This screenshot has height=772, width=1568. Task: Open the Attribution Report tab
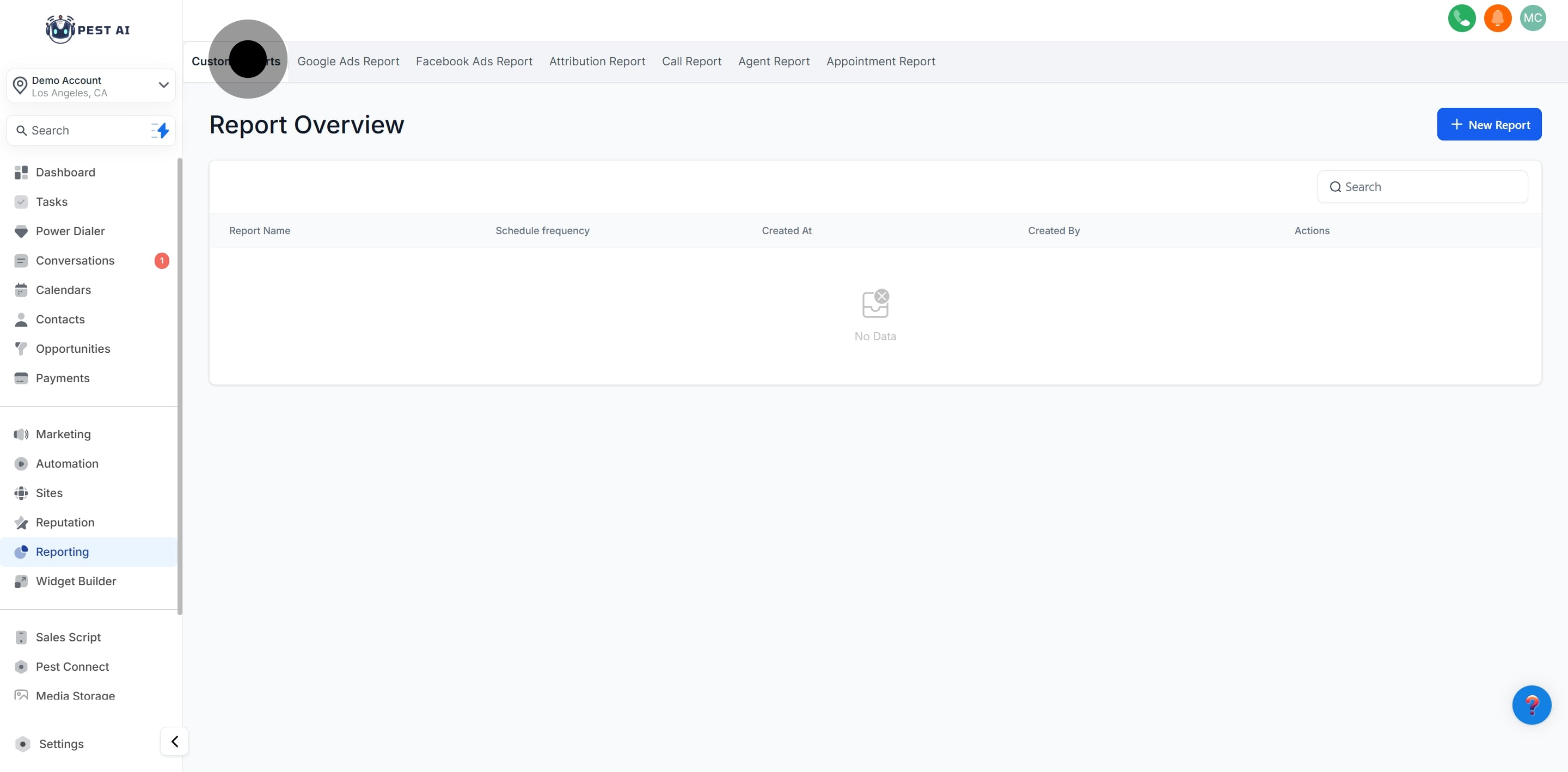(x=597, y=61)
